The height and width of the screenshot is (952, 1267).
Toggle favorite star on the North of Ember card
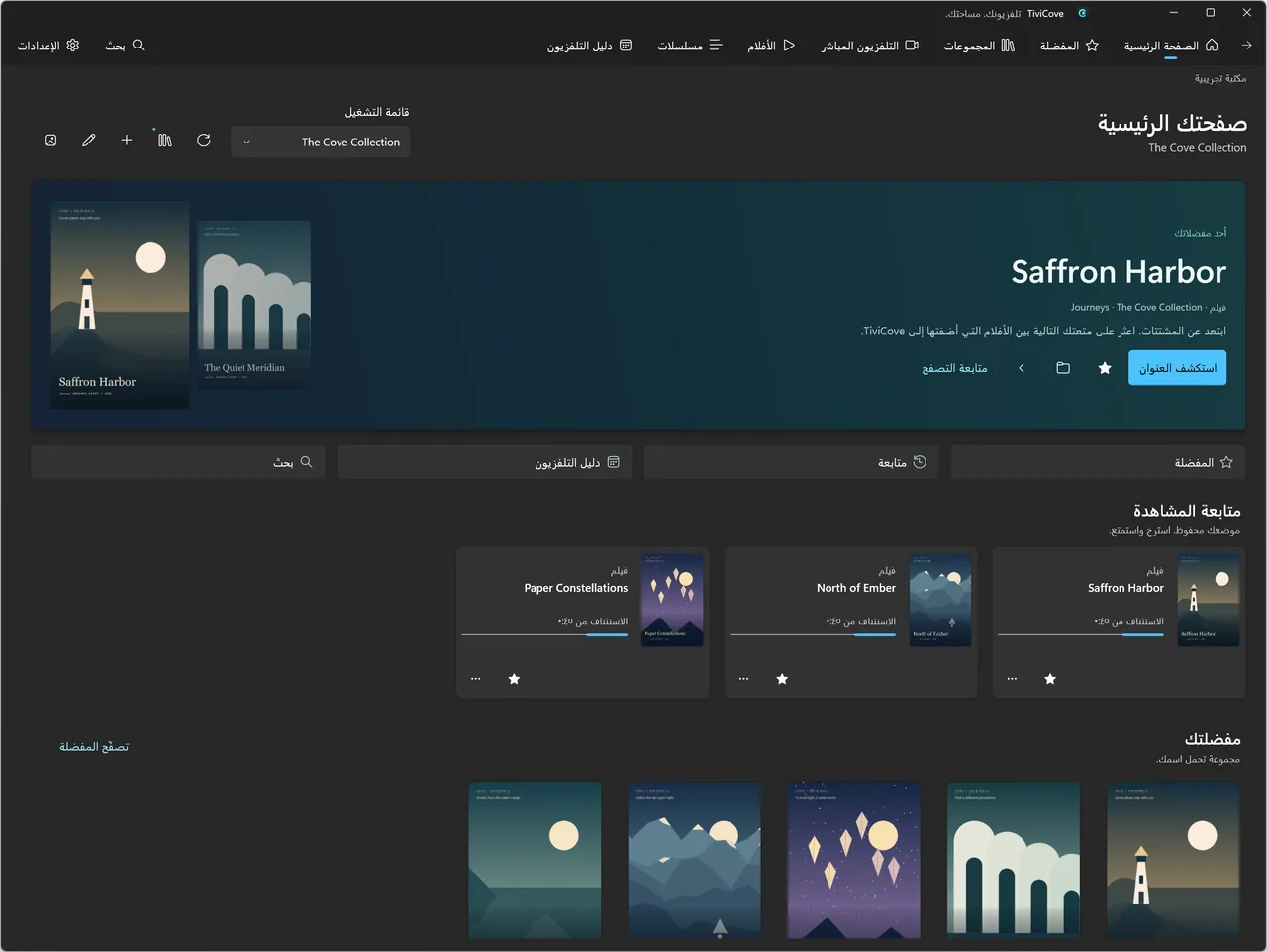pyautogui.click(x=782, y=679)
